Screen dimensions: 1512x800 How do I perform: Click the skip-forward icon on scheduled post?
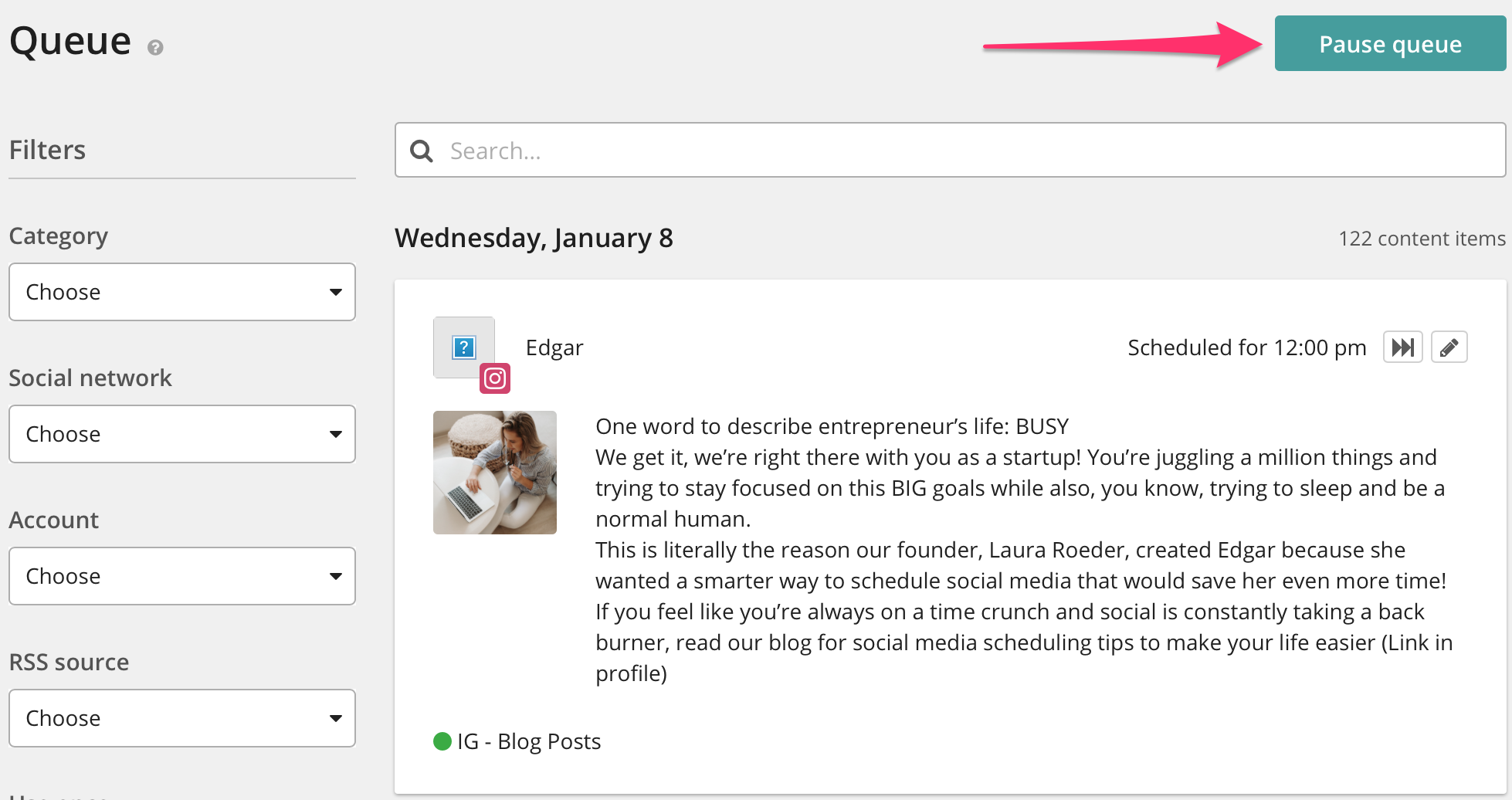(x=1402, y=347)
